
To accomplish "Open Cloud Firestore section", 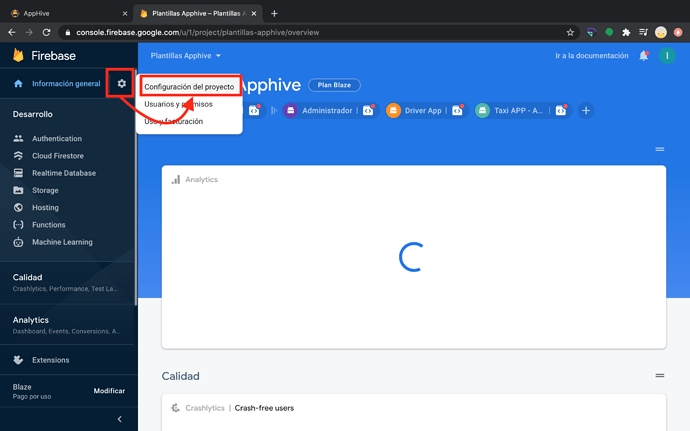I will pos(58,156).
